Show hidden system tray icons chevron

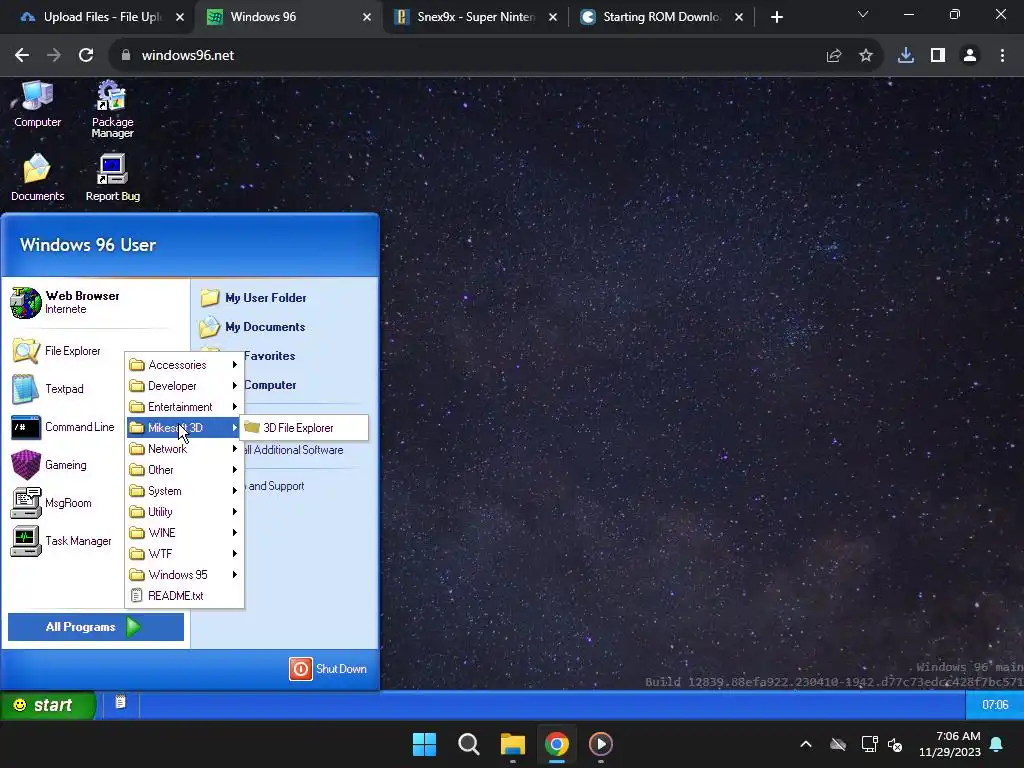click(806, 744)
